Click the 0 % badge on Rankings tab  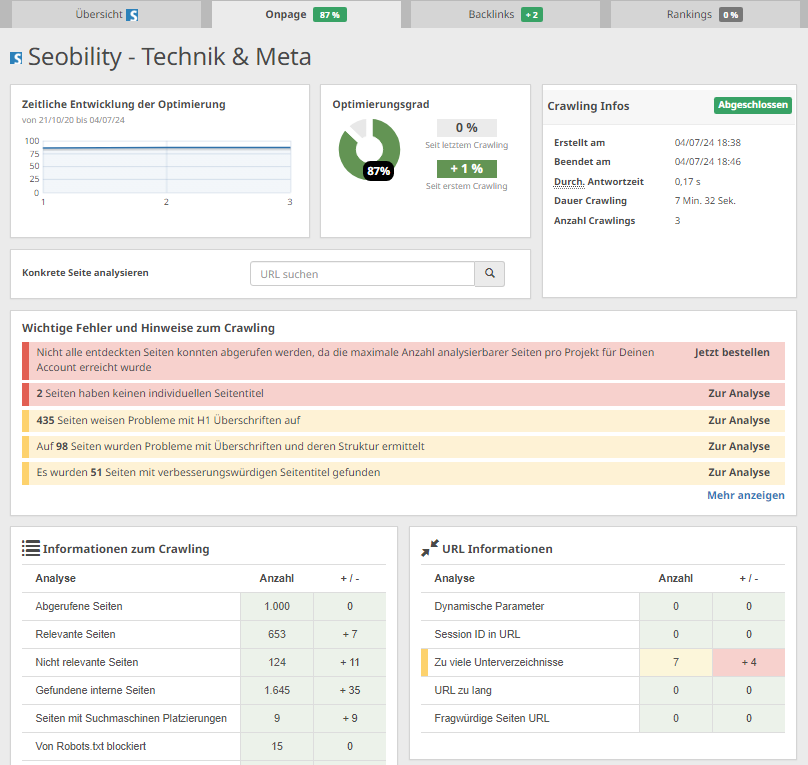pyautogui.click(x=731, y=15)
